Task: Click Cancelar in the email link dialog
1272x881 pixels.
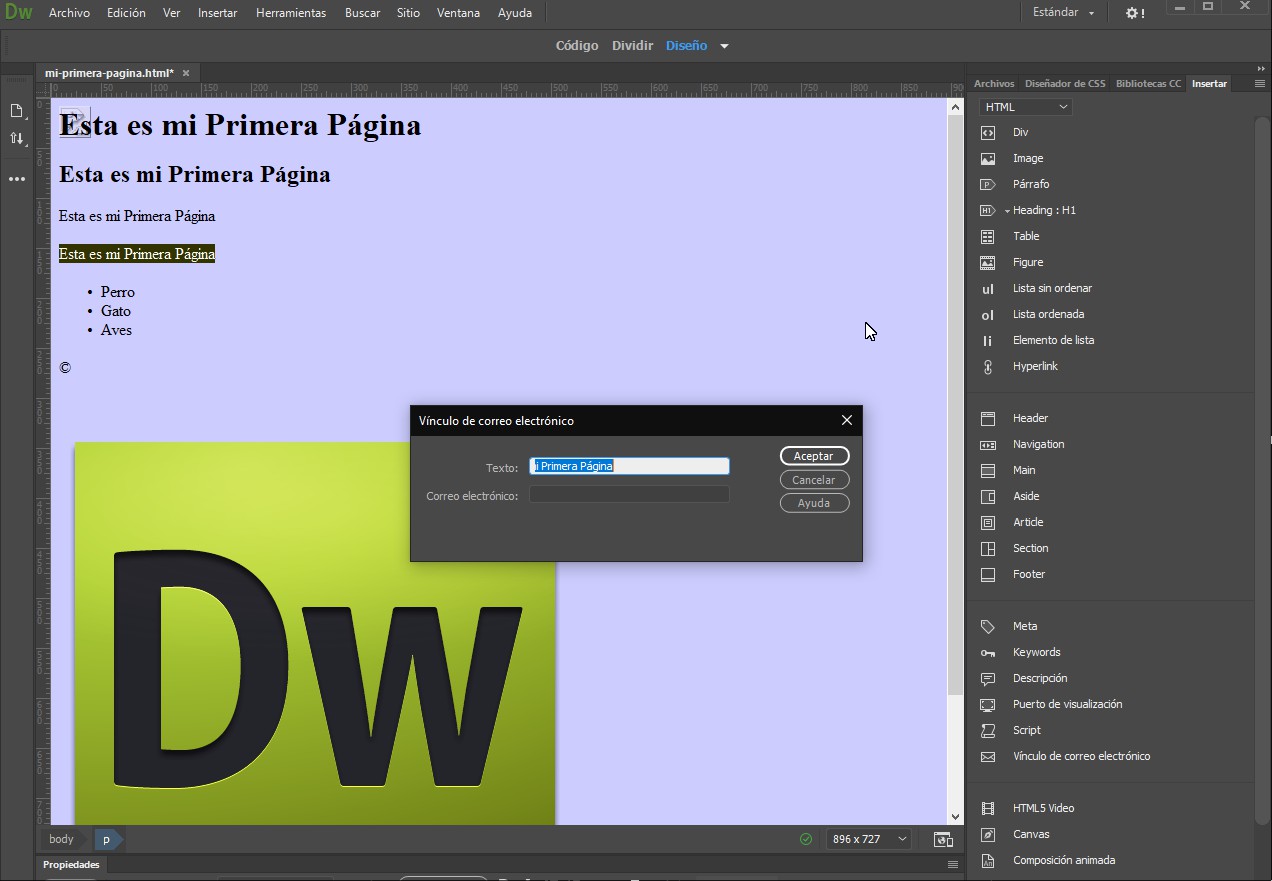Action: coord(814,480)
